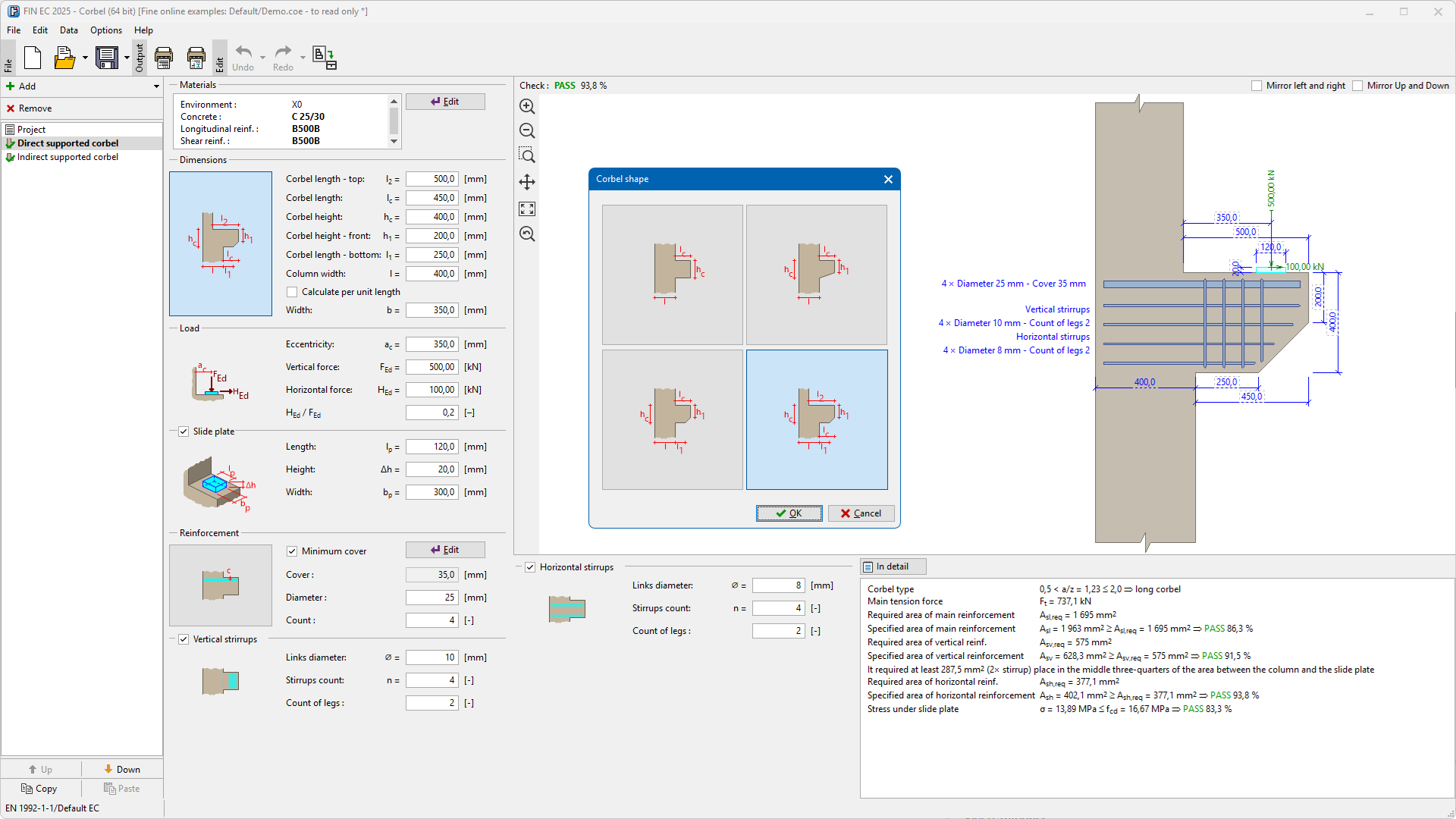Enable Mirror left and right checkbox
The image size is (1456, 819).
coord(1257,86)
